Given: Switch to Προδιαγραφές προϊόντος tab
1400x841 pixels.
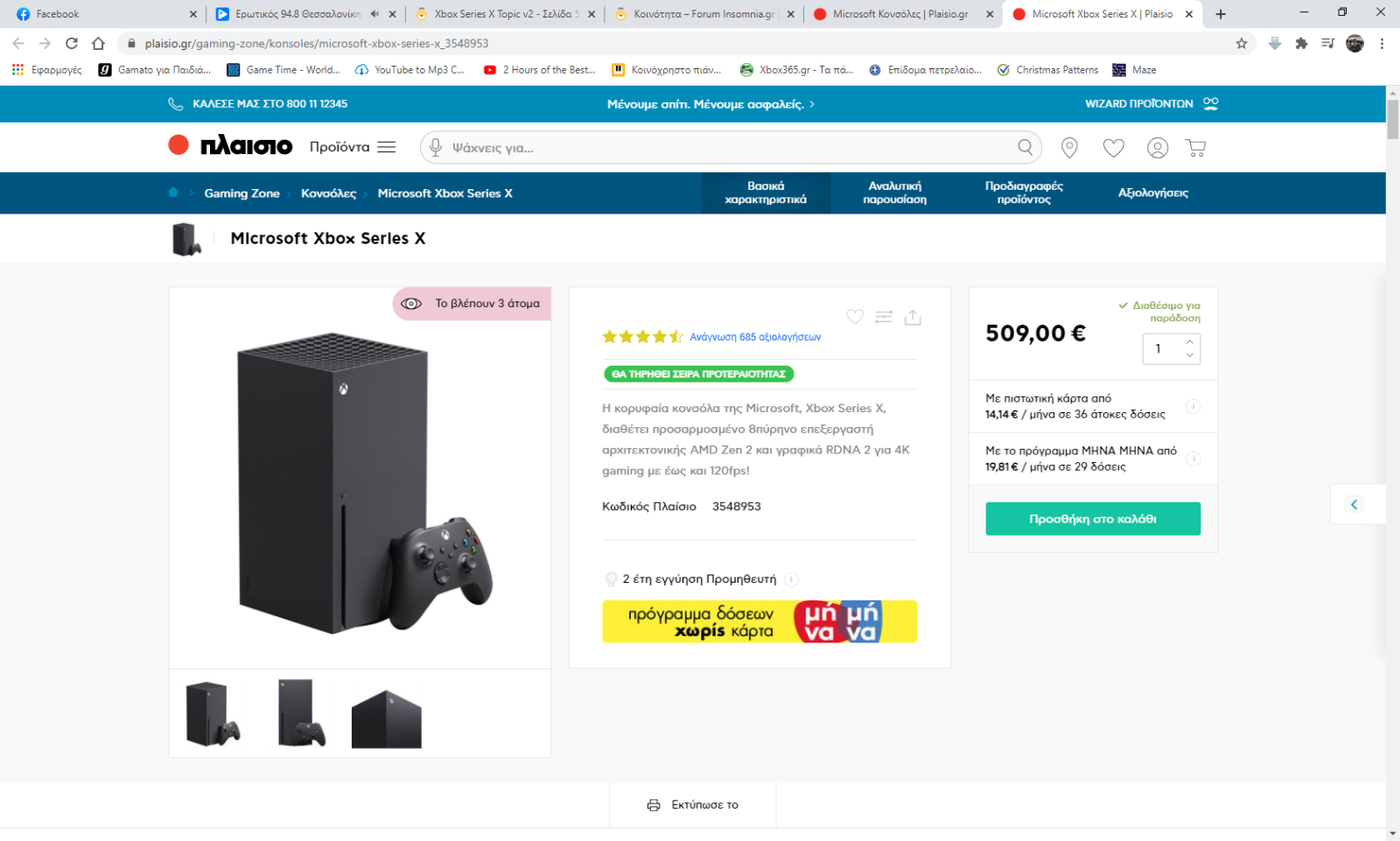Looking at the screenshot, I should pos(1024,193).
